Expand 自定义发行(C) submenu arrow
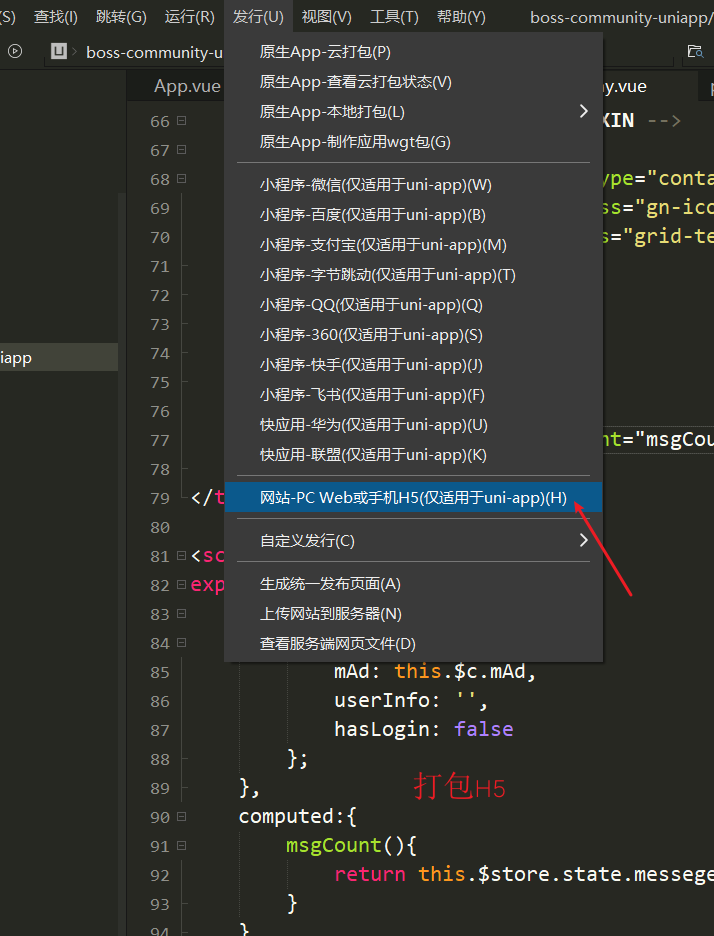 pos(583,540)
